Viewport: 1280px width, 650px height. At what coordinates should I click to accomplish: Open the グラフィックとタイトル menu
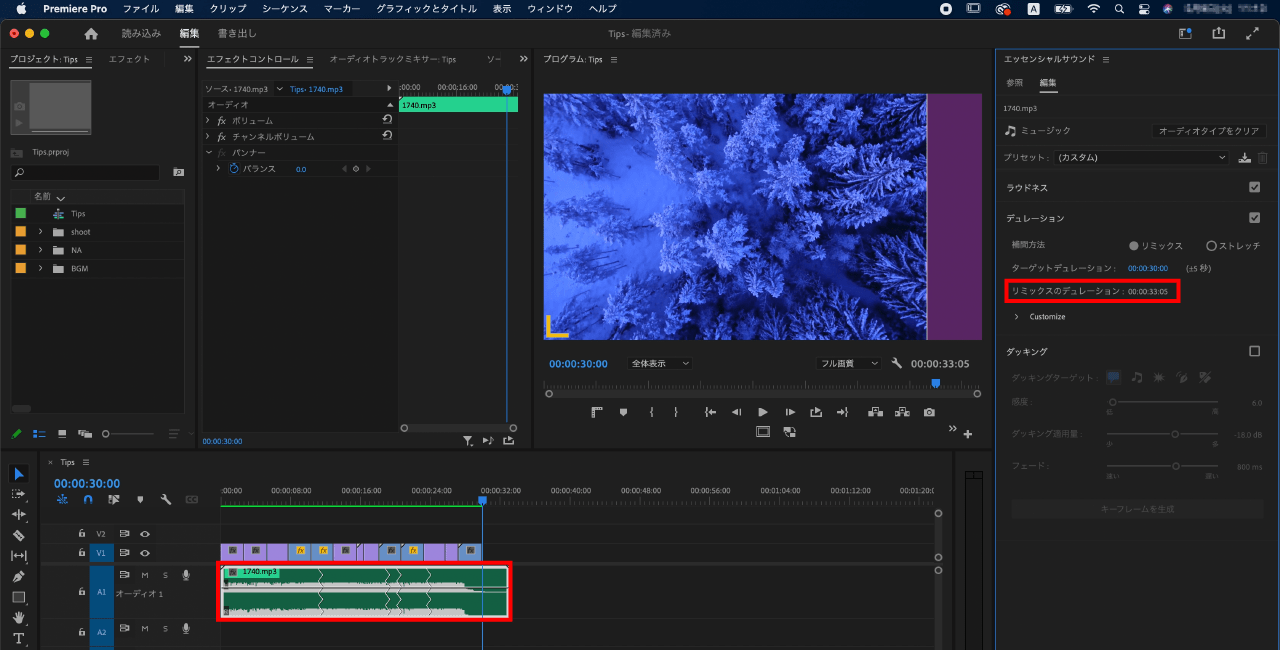pos(426,8)
